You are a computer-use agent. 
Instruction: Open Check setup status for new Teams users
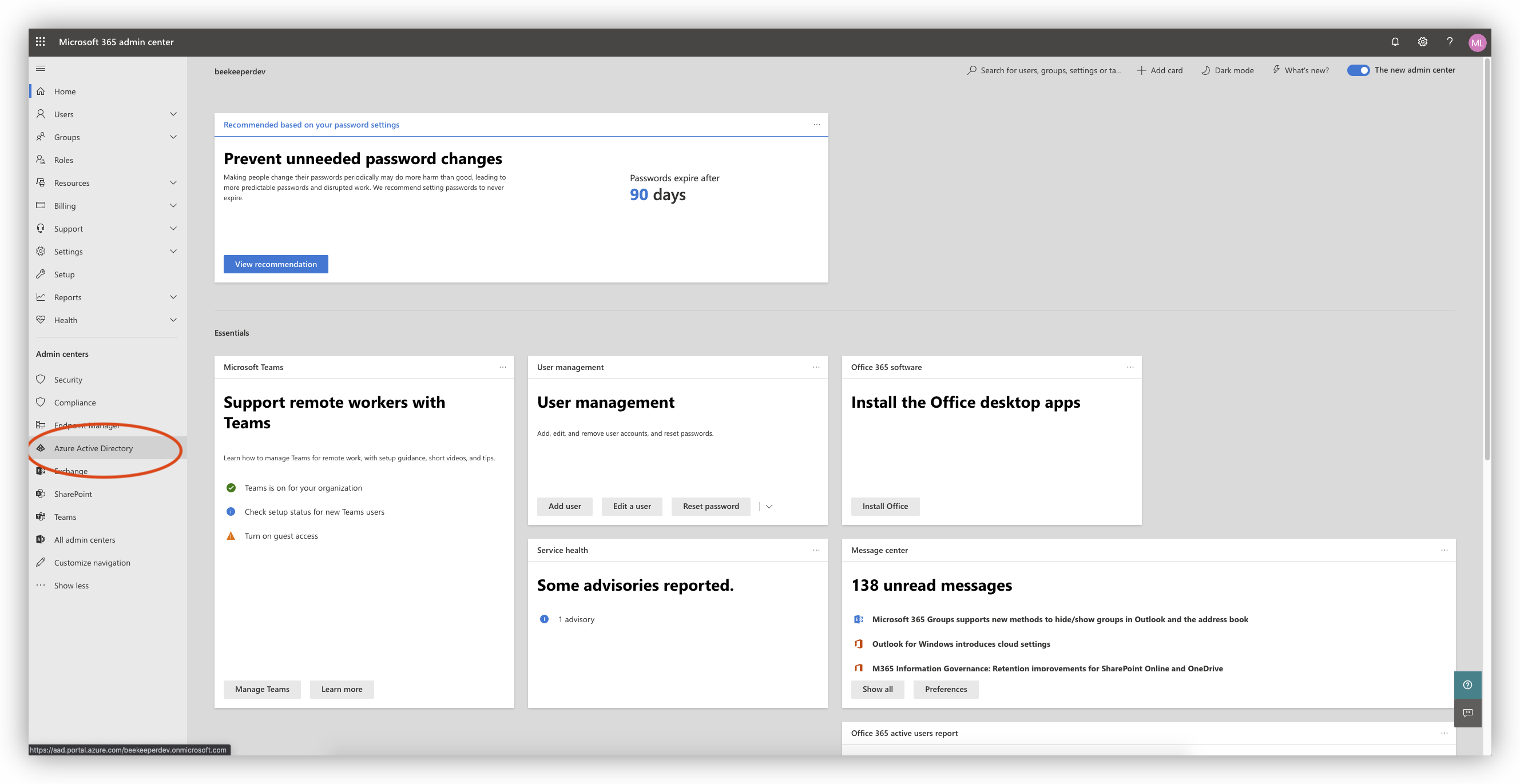[314, 511]
